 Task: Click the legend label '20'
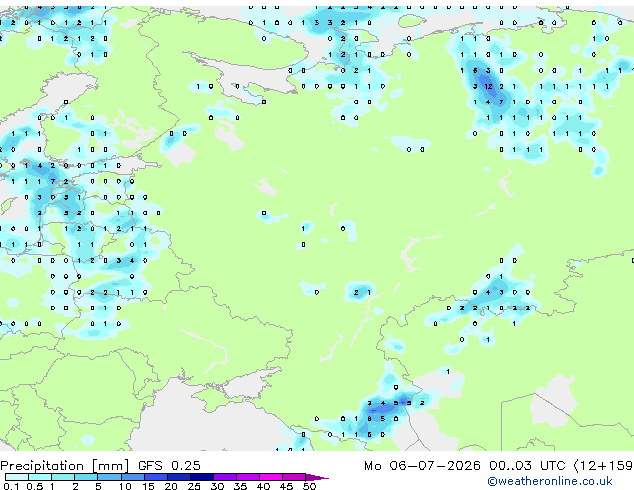pos(171,486)
